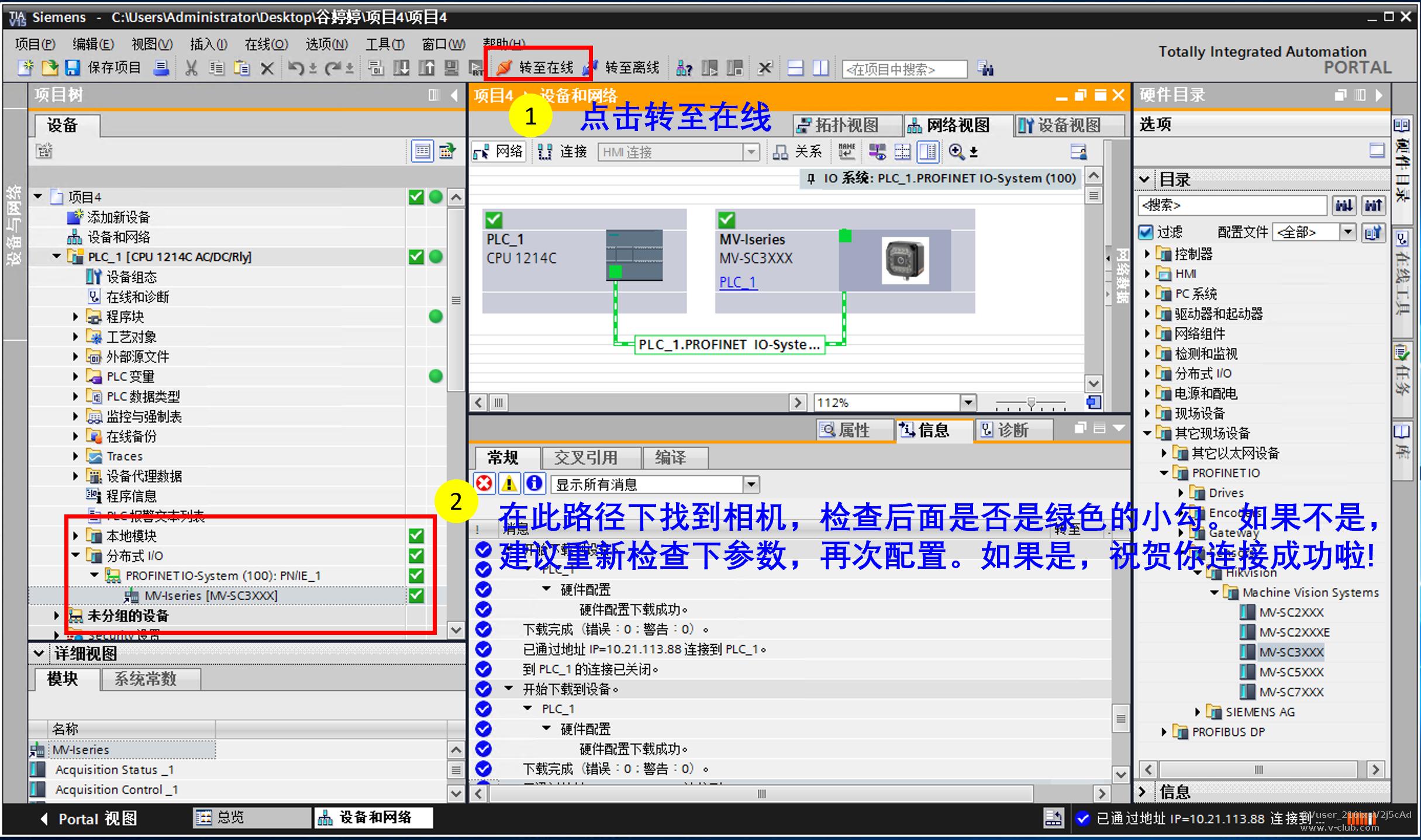This screenshot has width=1421, height=840.
Task: Click the PLC_1 link under MV-Iseries
Action: [737, 282]
